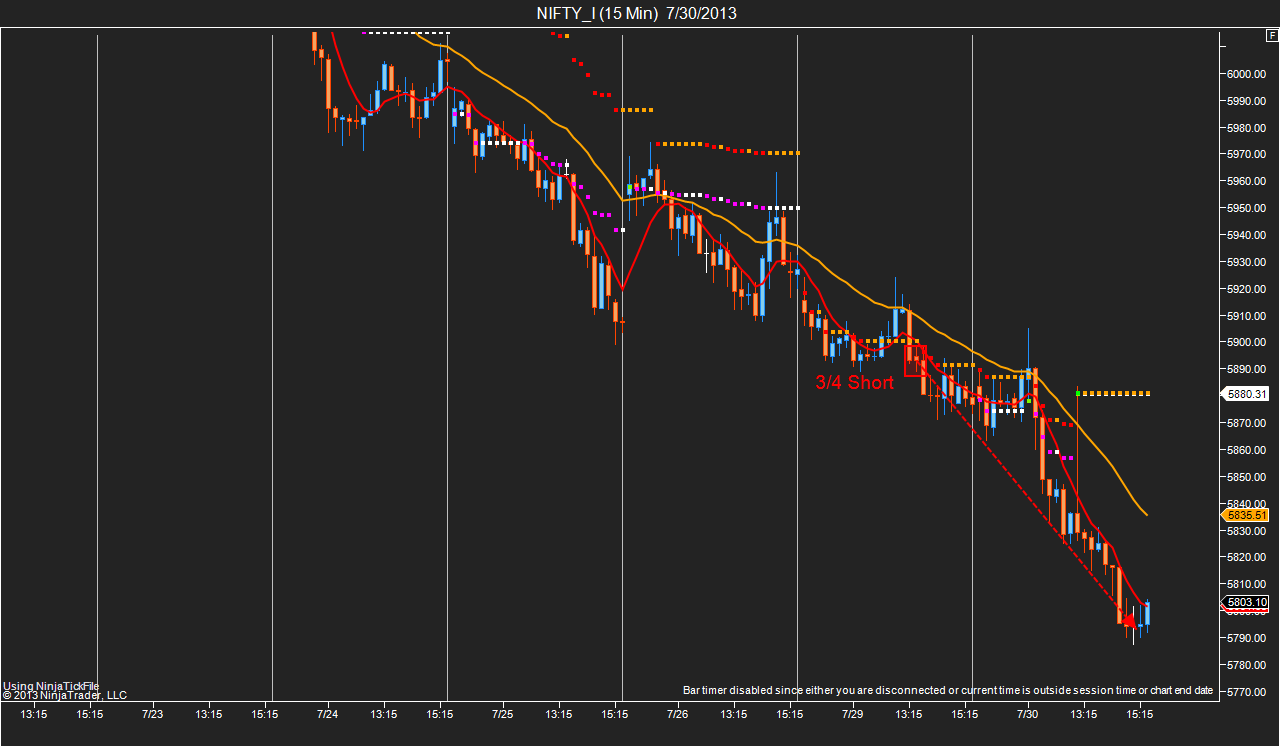Select the 5860.00 level on price scale
Viewport: 1280px width, 747px height.
1247,451
